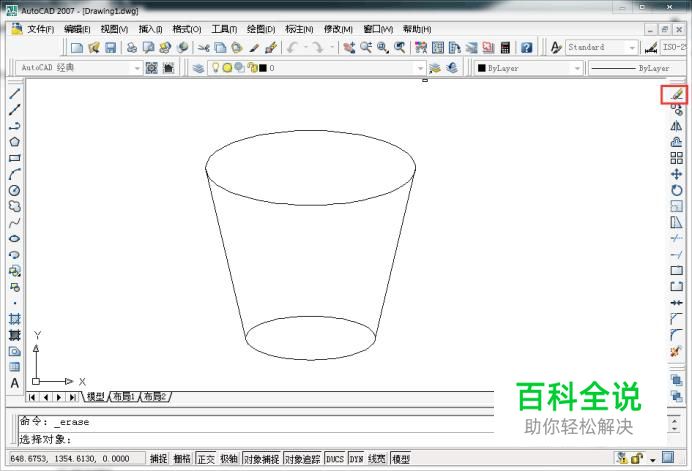Select the Explode modify tool

point(676,352)
